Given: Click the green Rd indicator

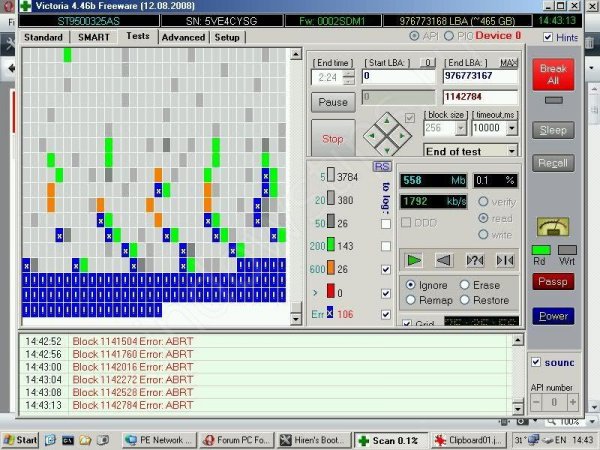Looking at the screenshot, I should (541, 249).
